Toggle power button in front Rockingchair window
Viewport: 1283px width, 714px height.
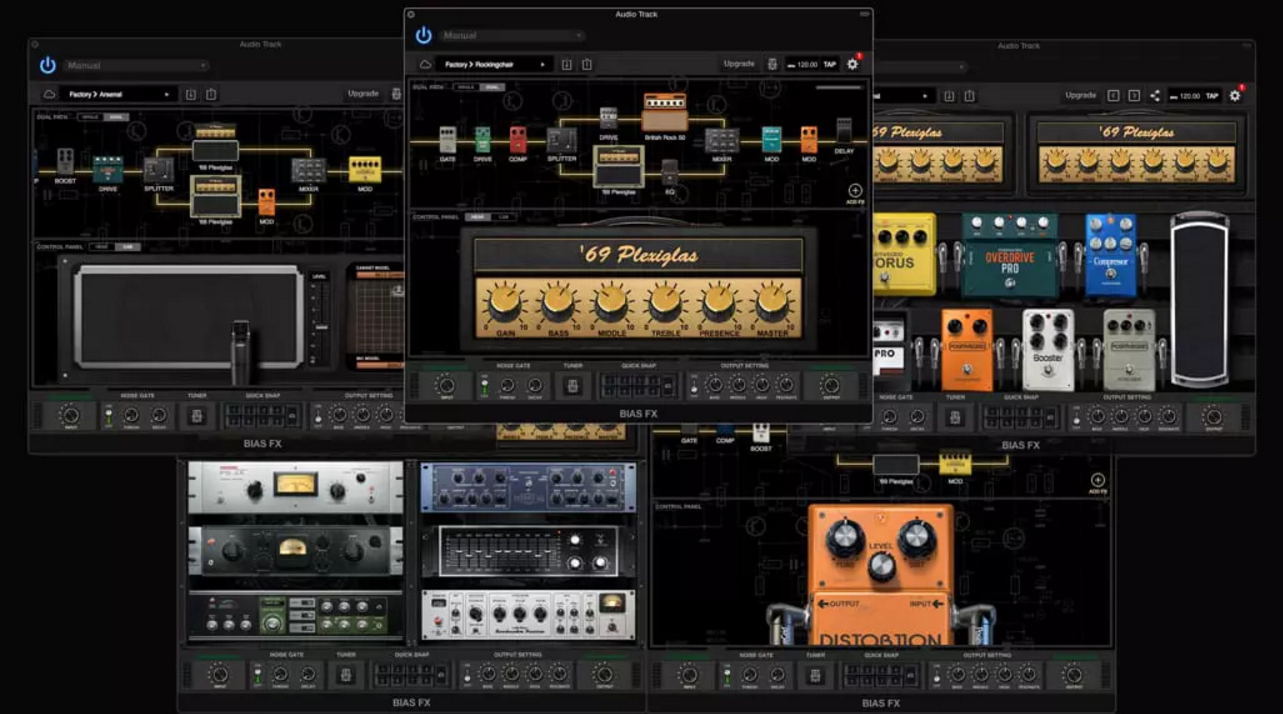click(x=423, y=36)
